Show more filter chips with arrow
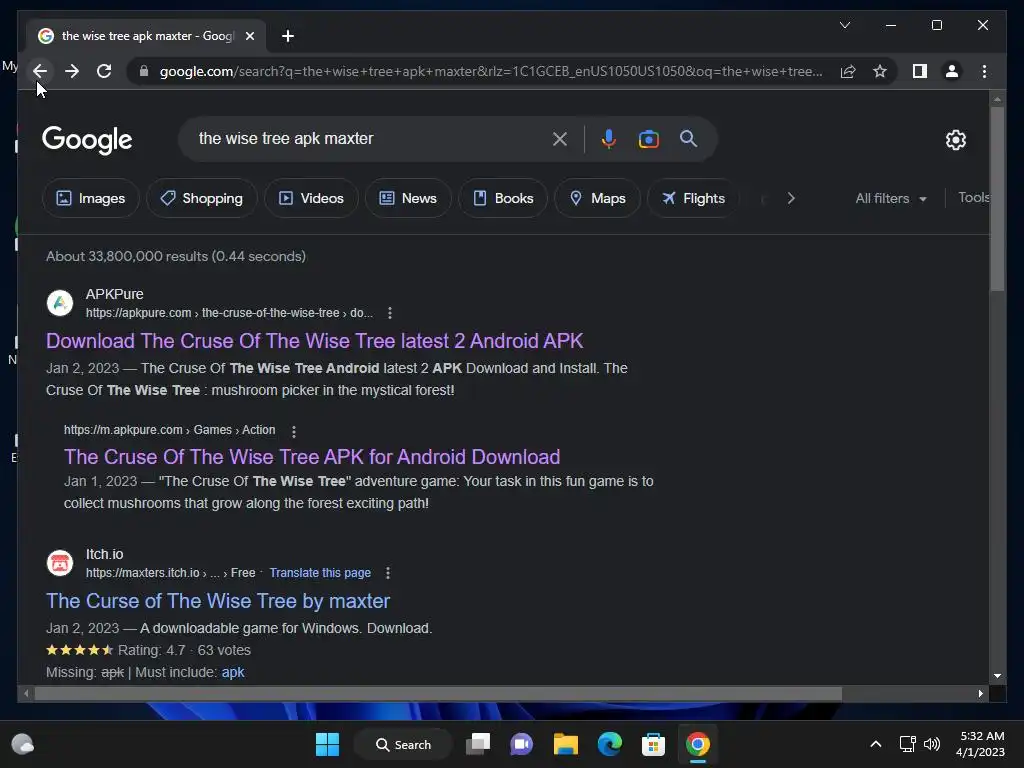The height and width of the screenshot is (768, 1024). coord(791,198)
